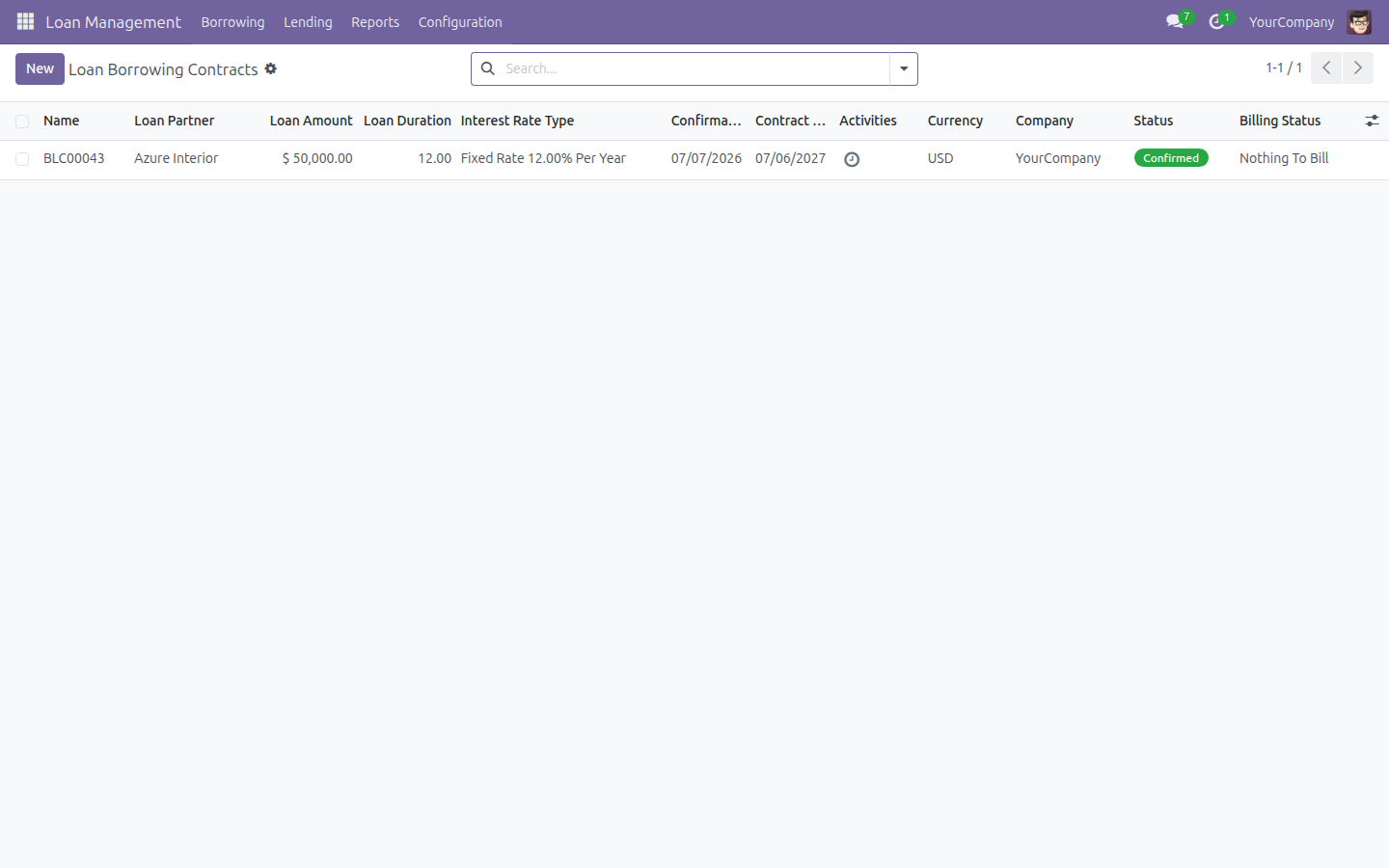Open optional columns adjust icon

click(x=1372, y=121)
